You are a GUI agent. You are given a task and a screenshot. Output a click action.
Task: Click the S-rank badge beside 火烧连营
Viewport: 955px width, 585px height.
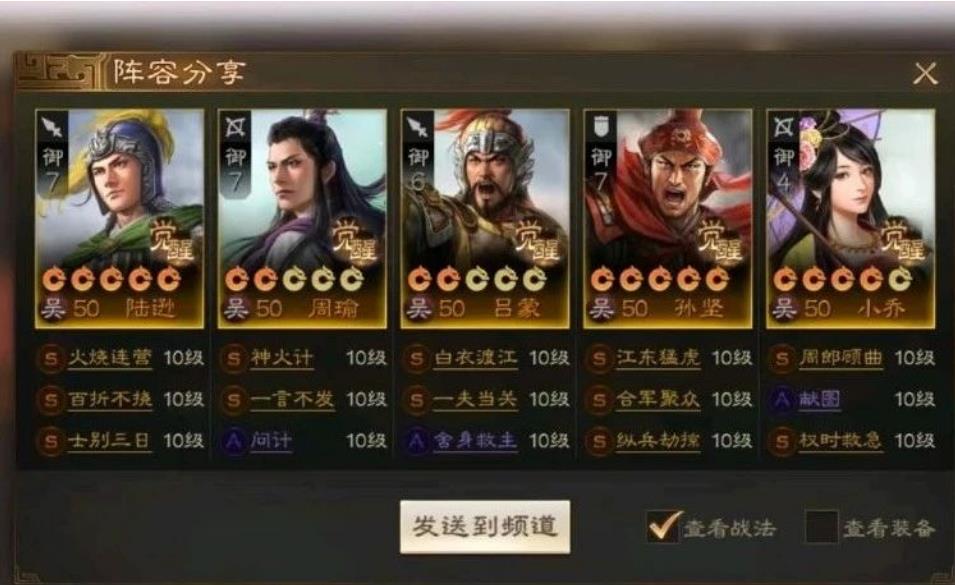tap(51, 358)
